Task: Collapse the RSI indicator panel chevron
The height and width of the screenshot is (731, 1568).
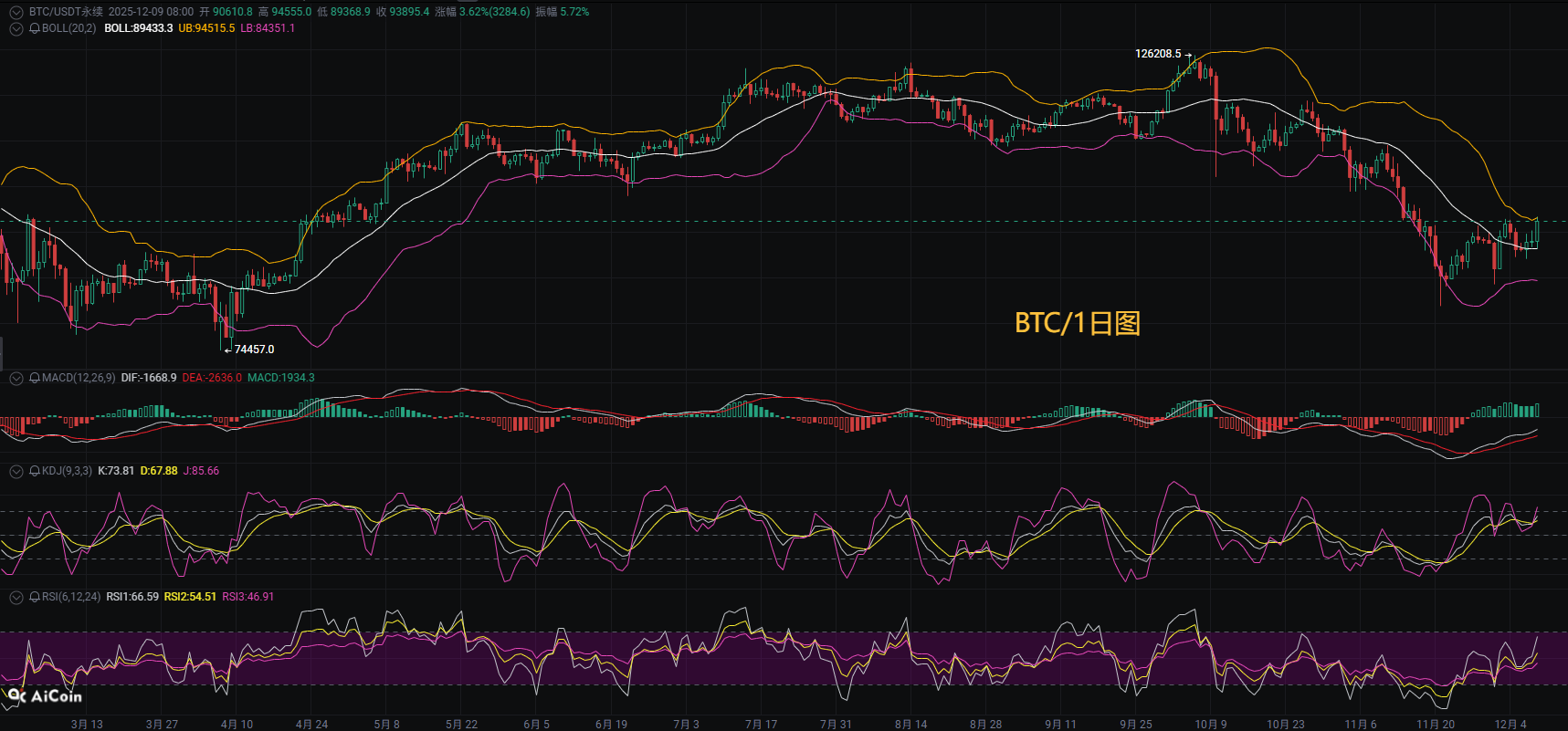Action: [16, 597]
